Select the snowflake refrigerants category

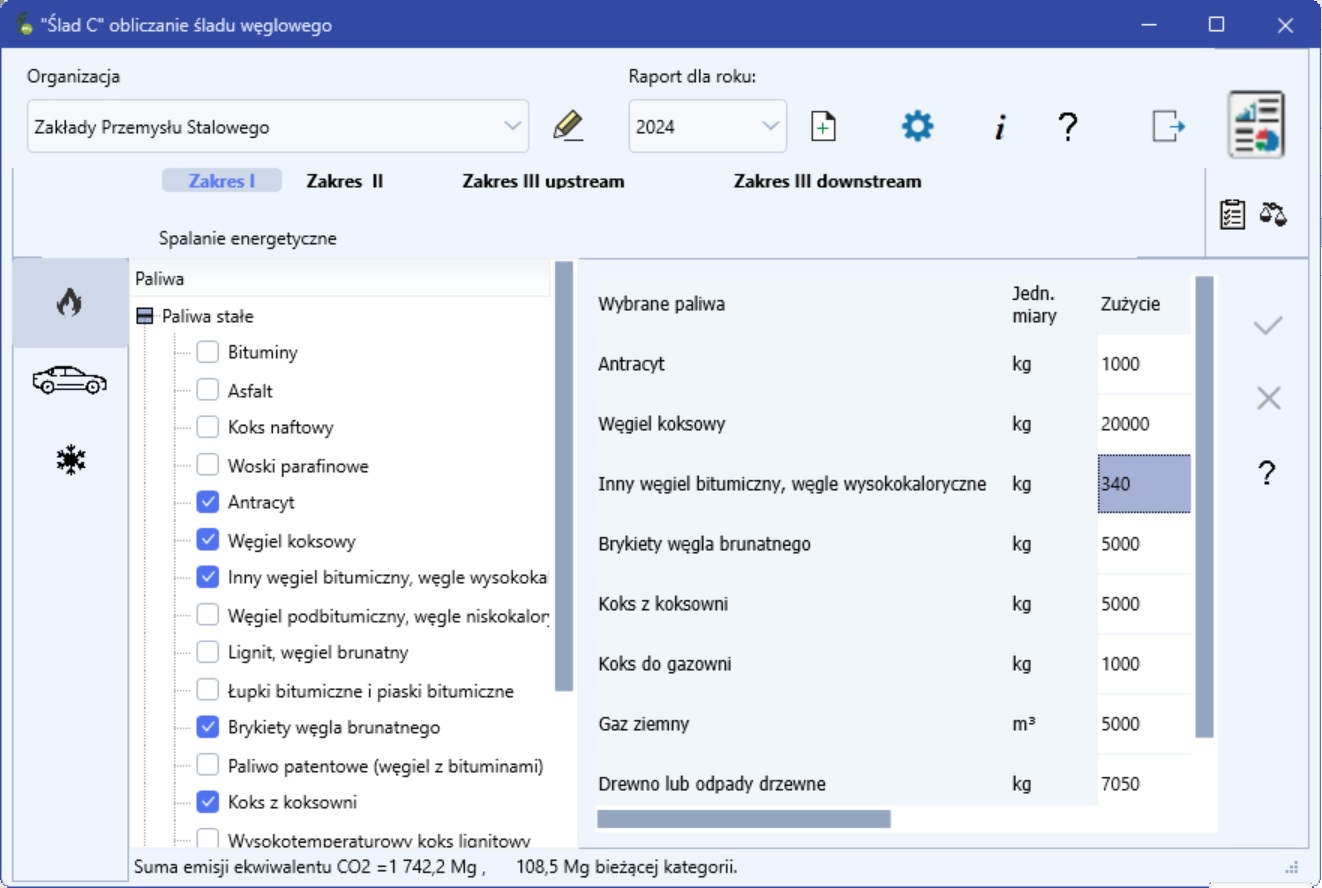point(70,460)
